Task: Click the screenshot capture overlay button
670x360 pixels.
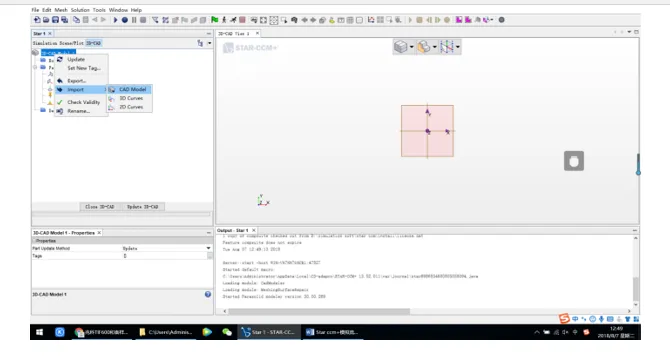Action: 574,161
